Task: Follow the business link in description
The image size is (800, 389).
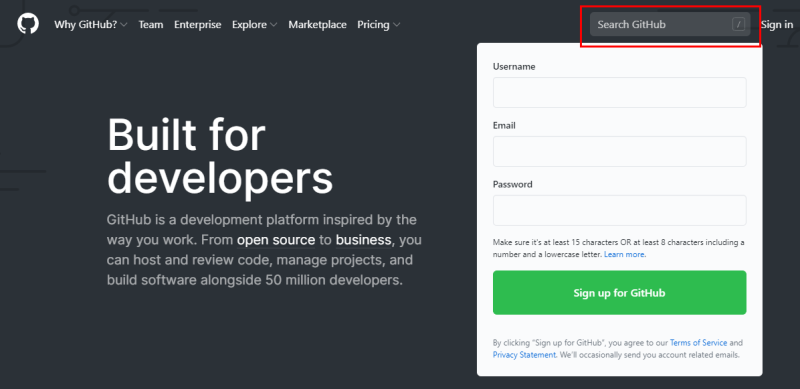Action: pos(364,240)
